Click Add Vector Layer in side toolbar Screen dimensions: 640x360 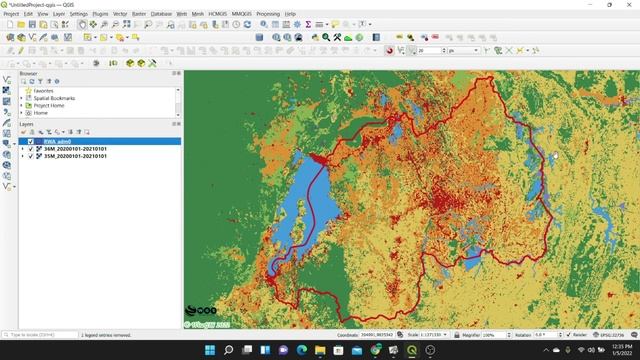(7, 80)
